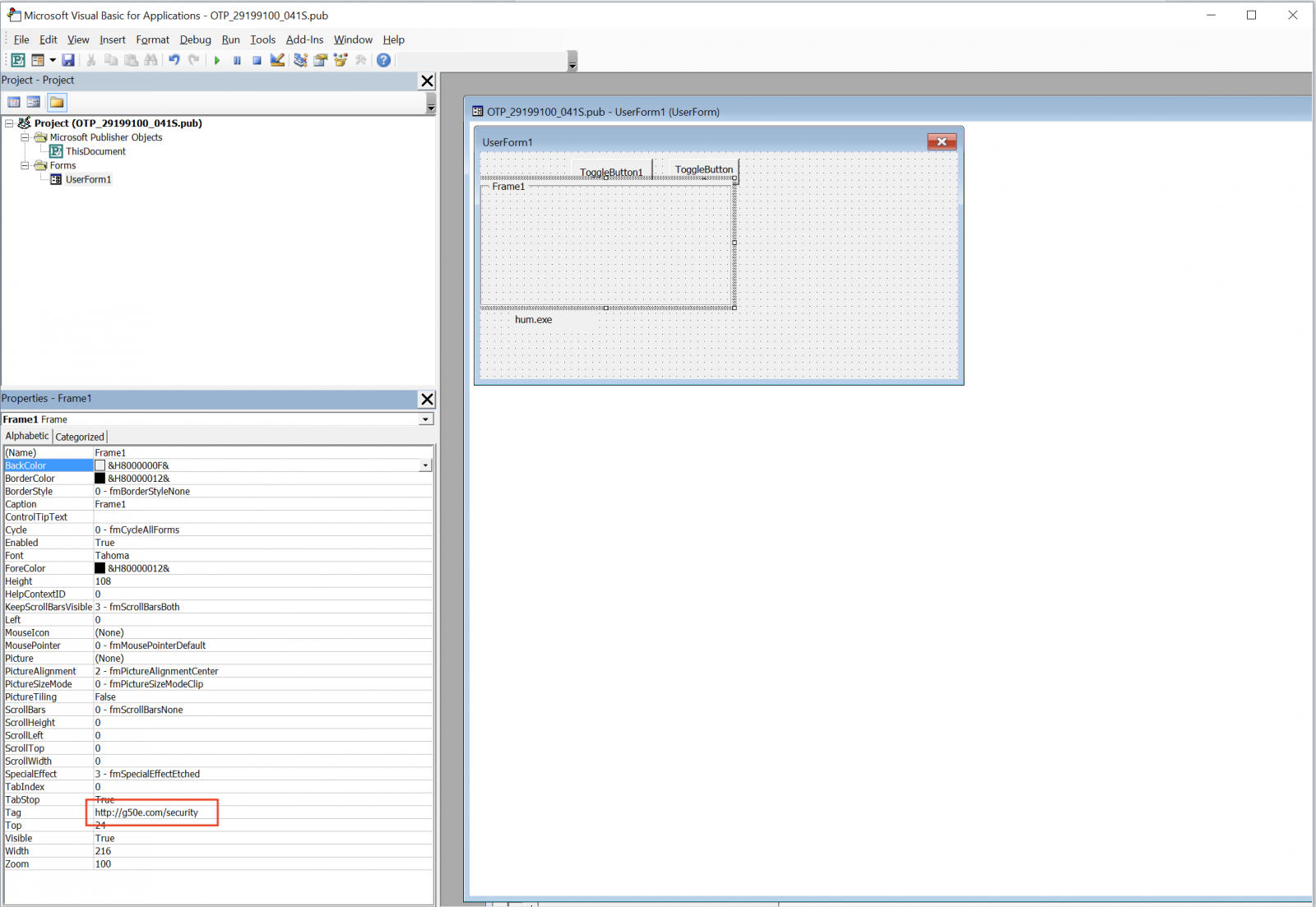This screenshot has height=907, width=1316.
Task: Open the Insert object dropdown arrow
Action: (53, 60)
